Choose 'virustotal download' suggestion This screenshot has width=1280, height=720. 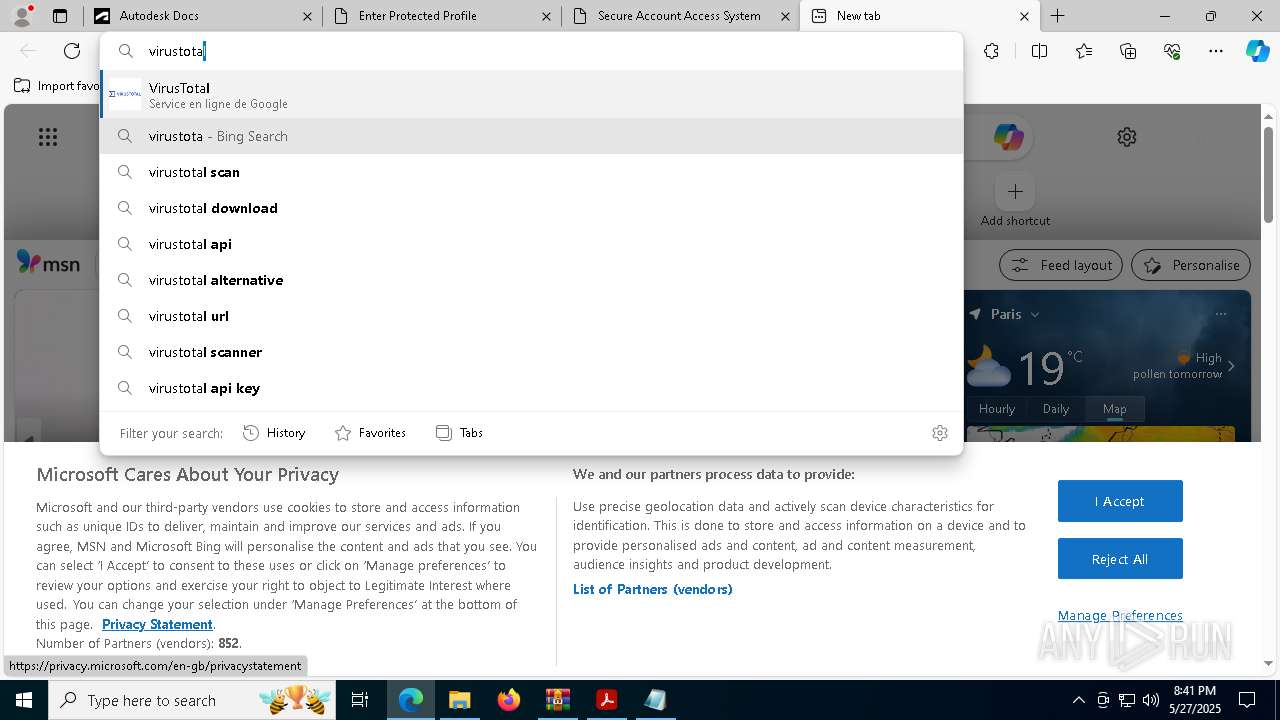coord(531,208)
